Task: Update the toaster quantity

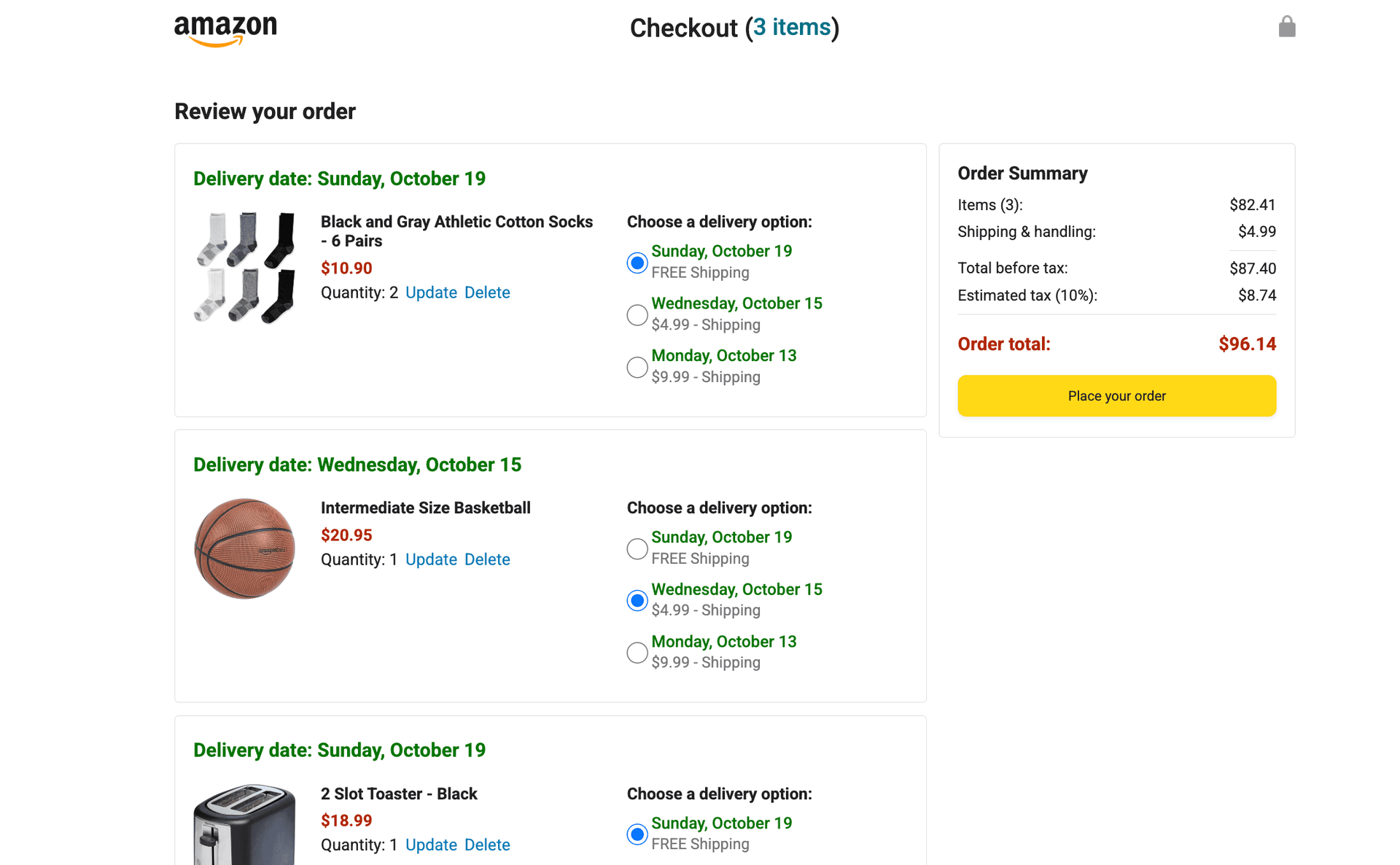Action: 431,845
